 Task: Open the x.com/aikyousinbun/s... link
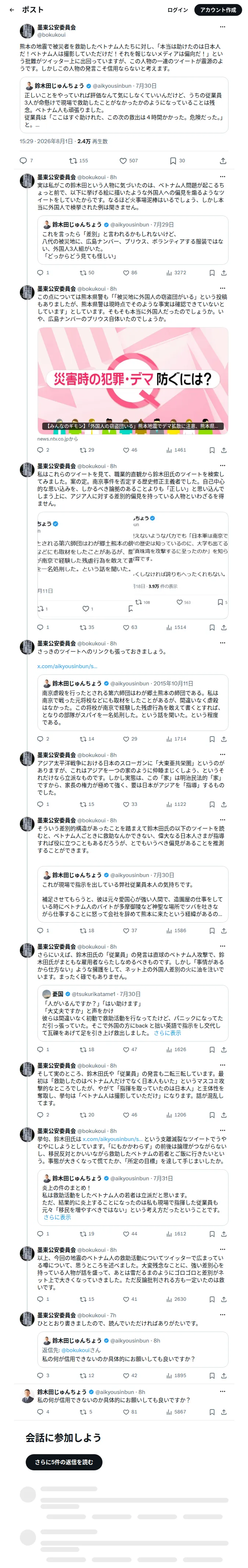click(67, 666)
